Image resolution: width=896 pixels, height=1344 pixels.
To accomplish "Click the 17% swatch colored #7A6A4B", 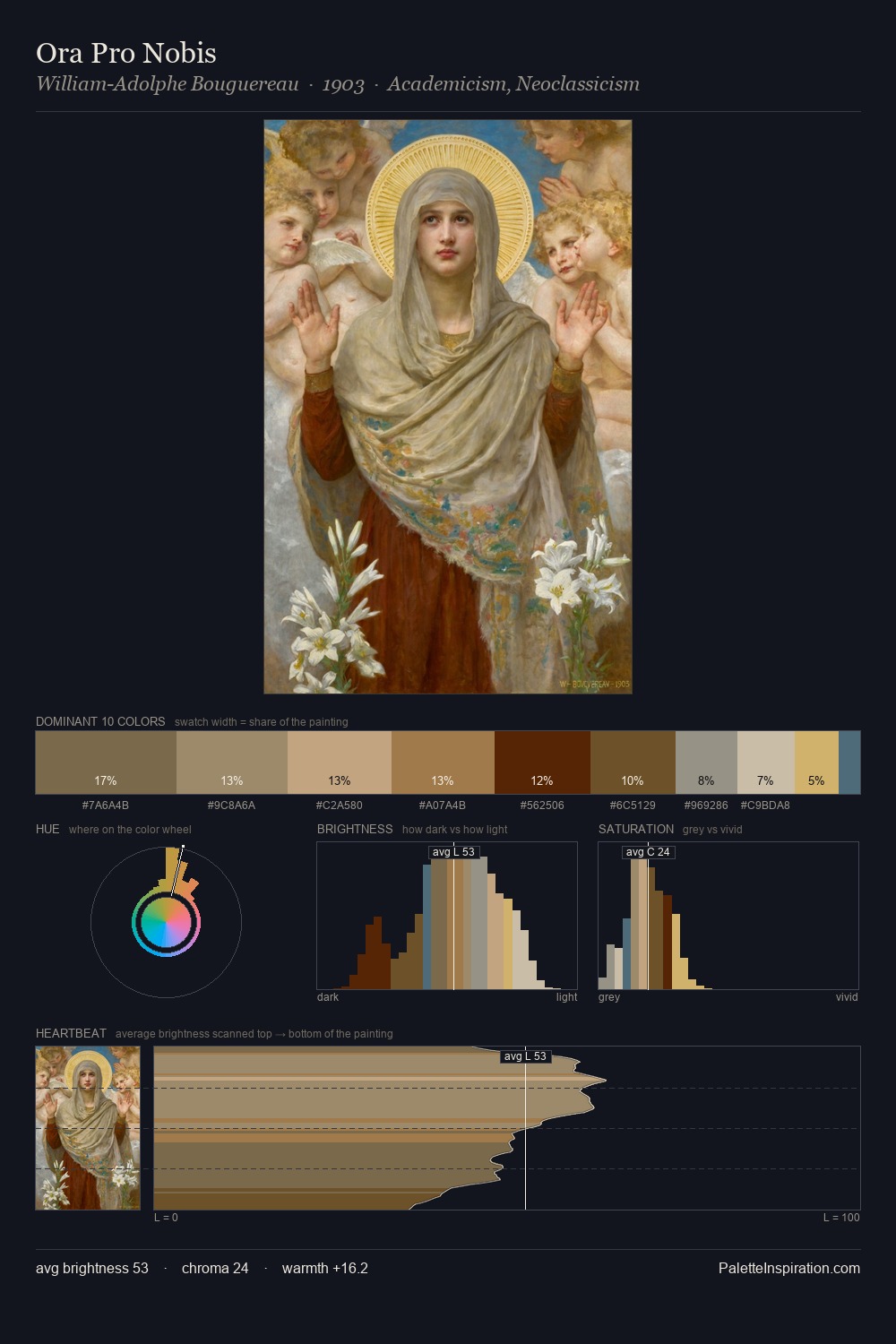I will coord(106,762).
